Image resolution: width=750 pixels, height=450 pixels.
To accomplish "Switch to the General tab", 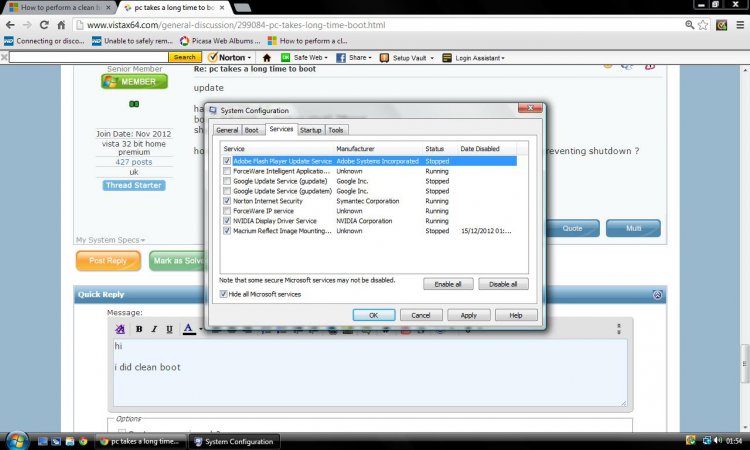I will (227, 130).
